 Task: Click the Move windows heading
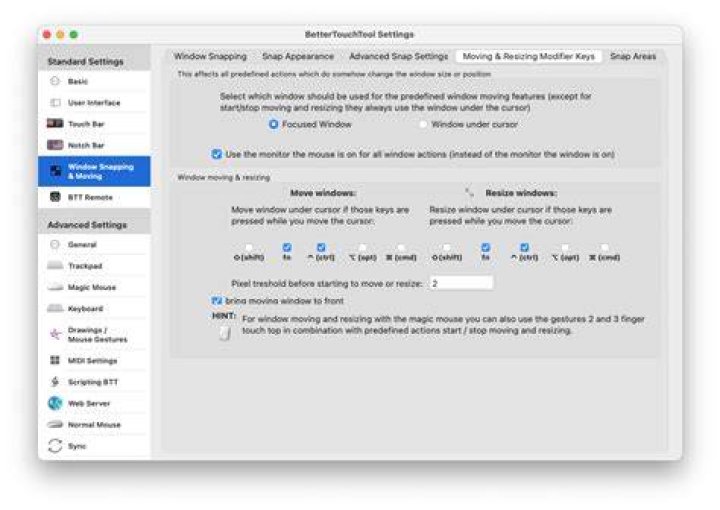pyautogui.click(x=323, y=193)
